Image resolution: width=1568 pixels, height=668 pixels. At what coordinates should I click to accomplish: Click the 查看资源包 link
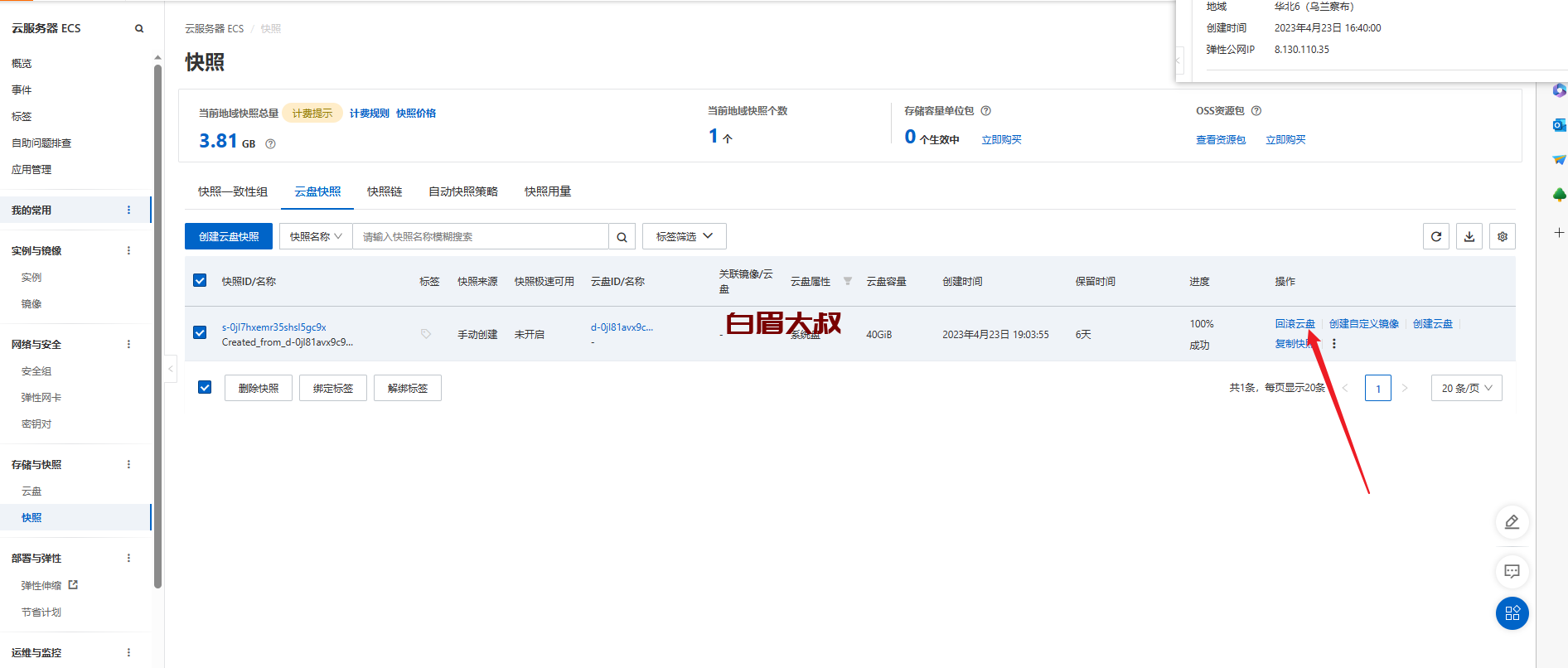click(1221, 140)
